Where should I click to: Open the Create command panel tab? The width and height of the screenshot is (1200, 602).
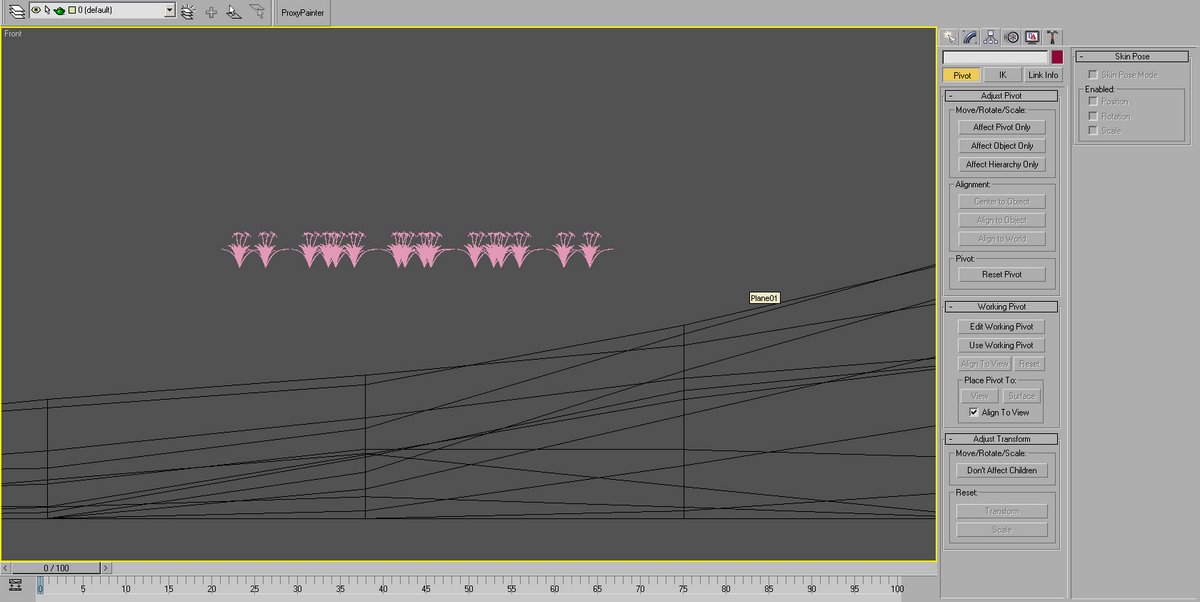point(950,37)
